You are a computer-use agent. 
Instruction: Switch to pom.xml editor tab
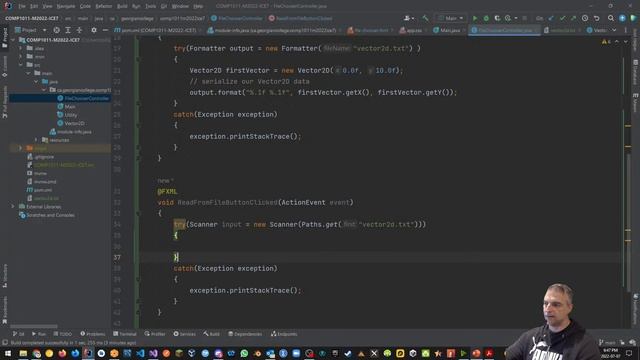coord(156,30)
